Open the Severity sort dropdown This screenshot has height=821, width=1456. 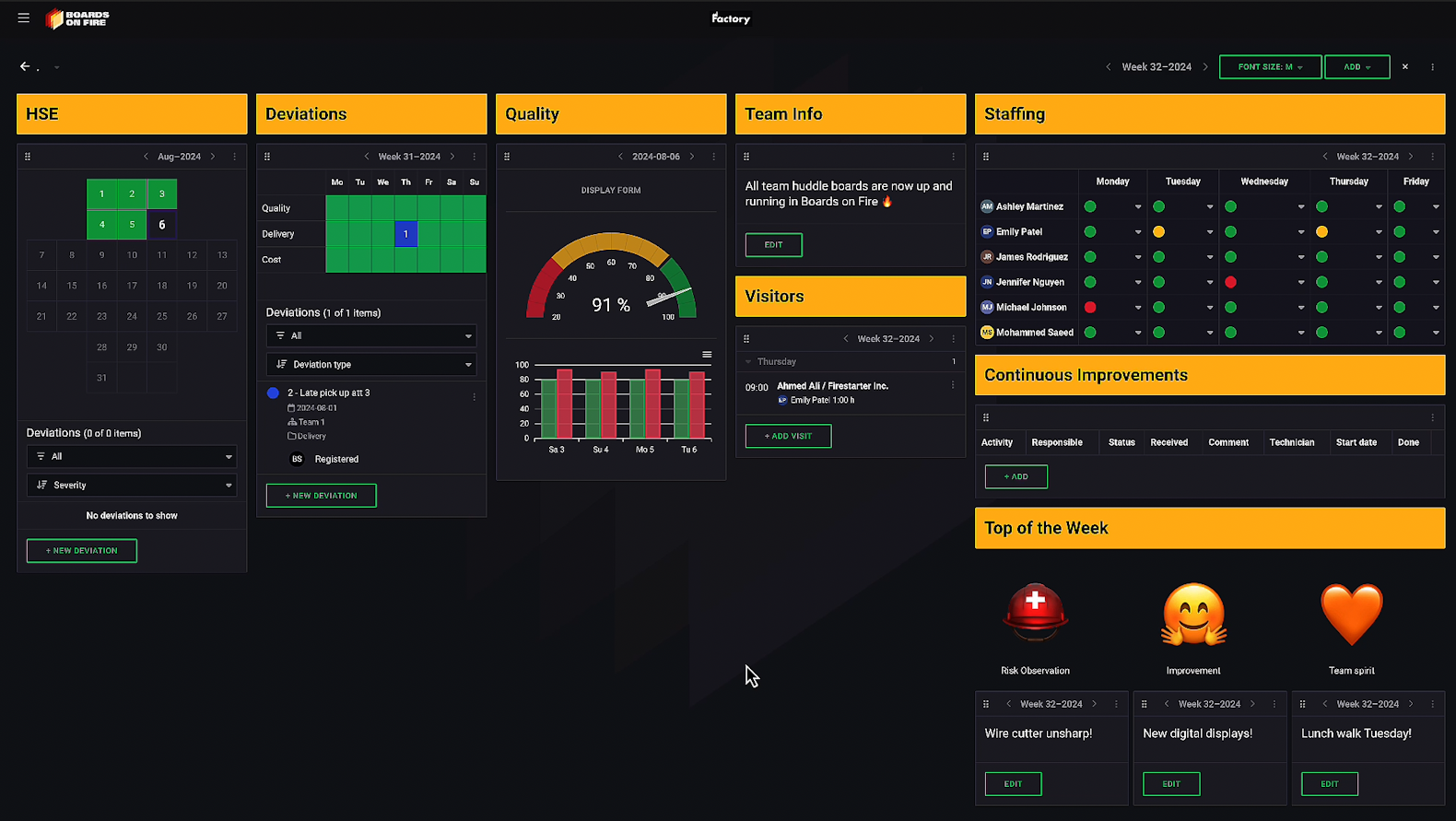pos(132,485)
